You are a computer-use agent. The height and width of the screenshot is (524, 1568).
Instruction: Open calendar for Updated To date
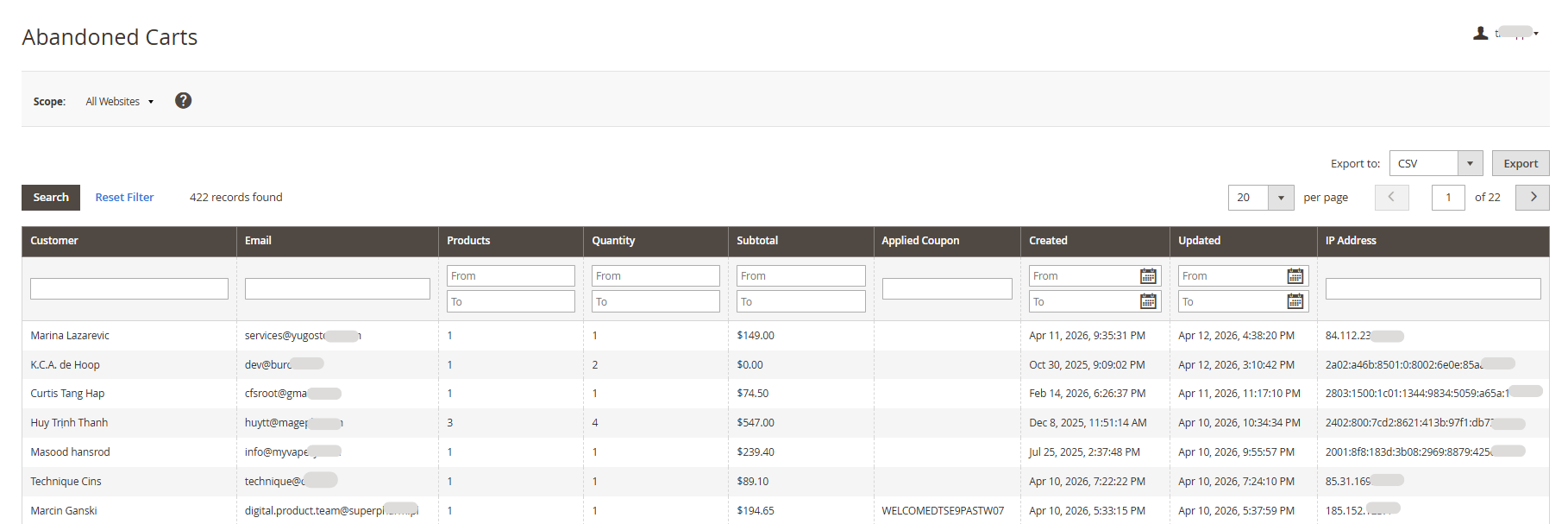pyautogui.click(x=1295, y=301)
